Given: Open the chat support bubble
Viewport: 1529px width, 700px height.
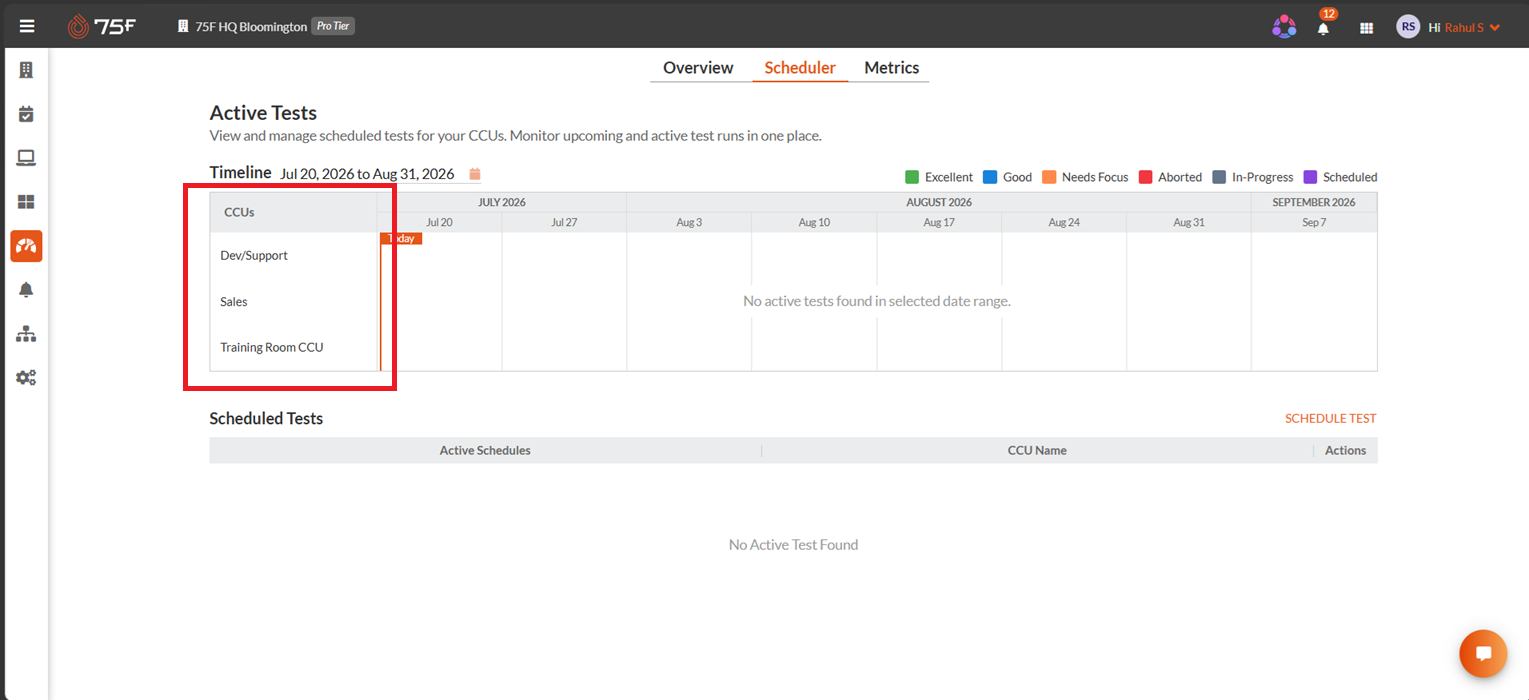Looking at the screenshot, I should (x=1483, y=654).
